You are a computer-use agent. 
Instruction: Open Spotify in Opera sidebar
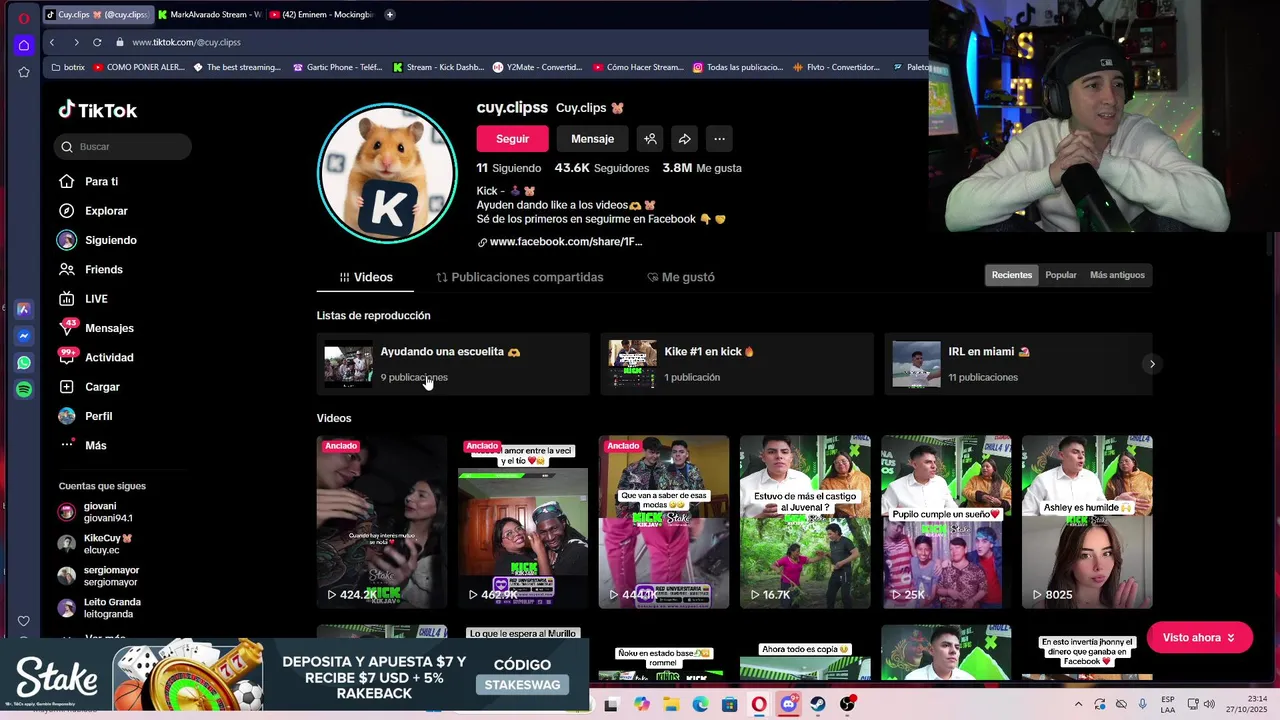[x=24, y=390]
